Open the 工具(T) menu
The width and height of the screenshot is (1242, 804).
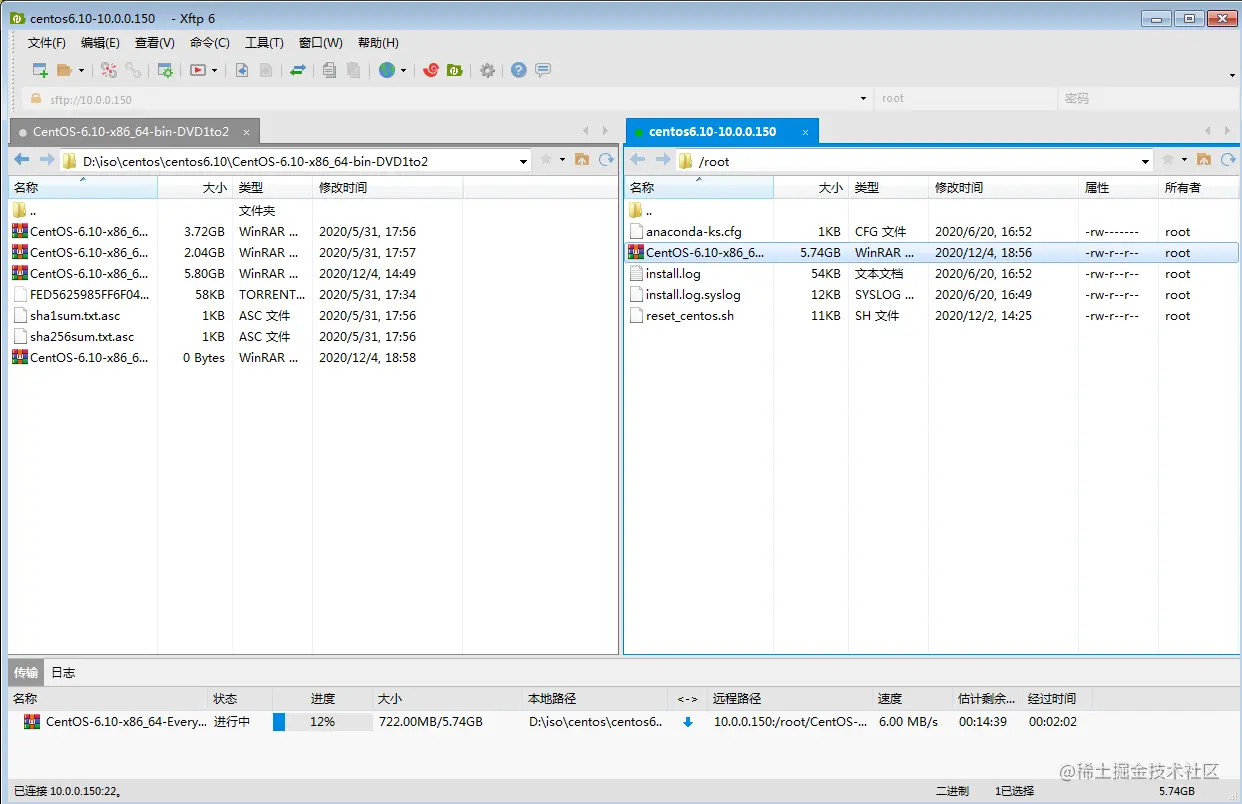[x=264, y=43]
